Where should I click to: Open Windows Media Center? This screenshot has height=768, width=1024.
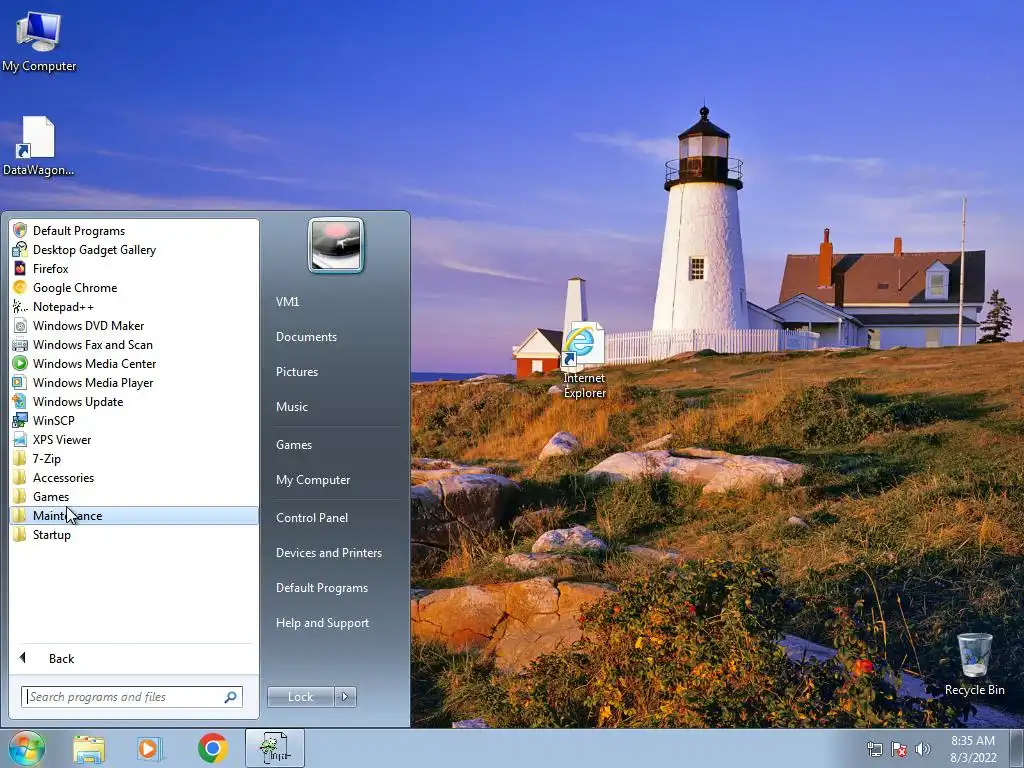[x=134, y=363]
